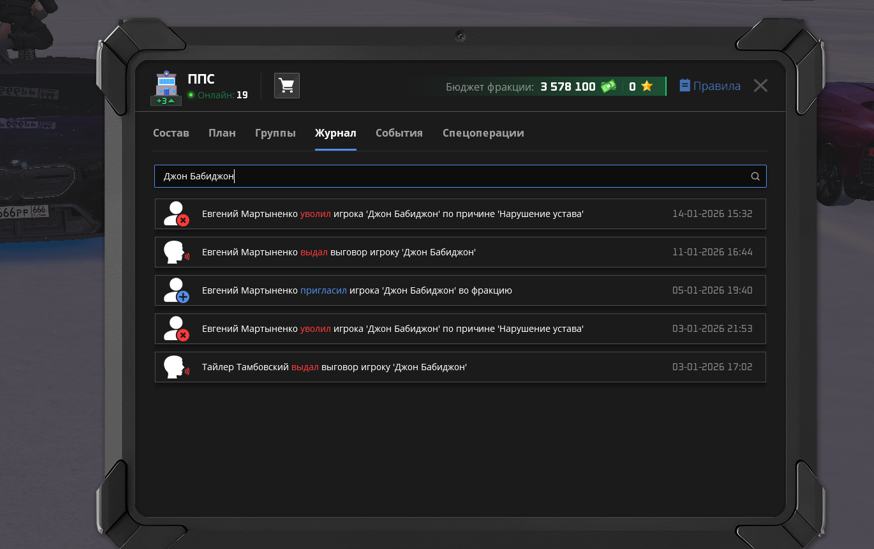Click the ППС faction building icon
Viewport: 874px width, 549px height.
pos(166,84)
